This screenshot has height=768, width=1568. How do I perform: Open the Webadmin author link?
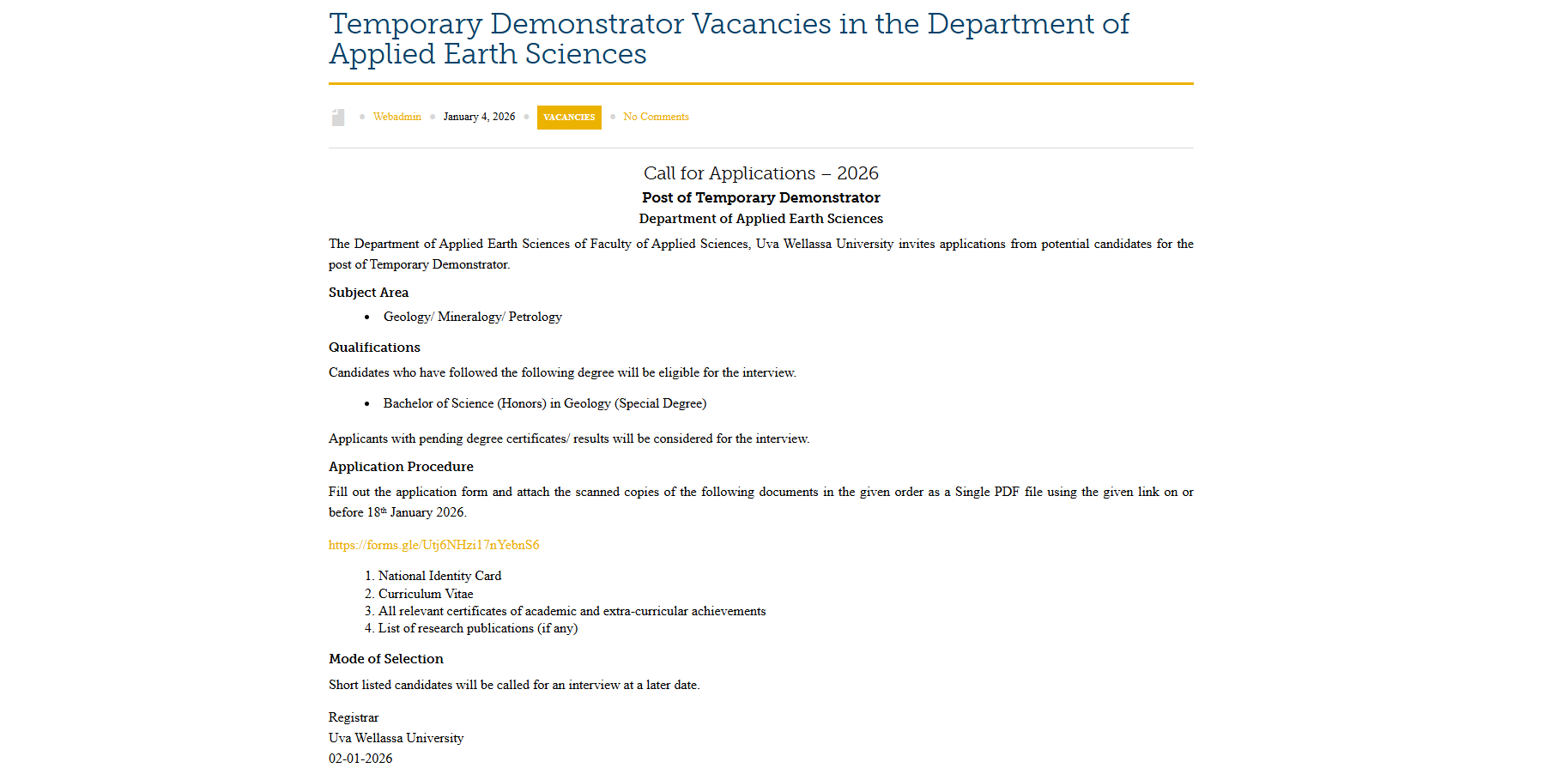pos(397,117)
